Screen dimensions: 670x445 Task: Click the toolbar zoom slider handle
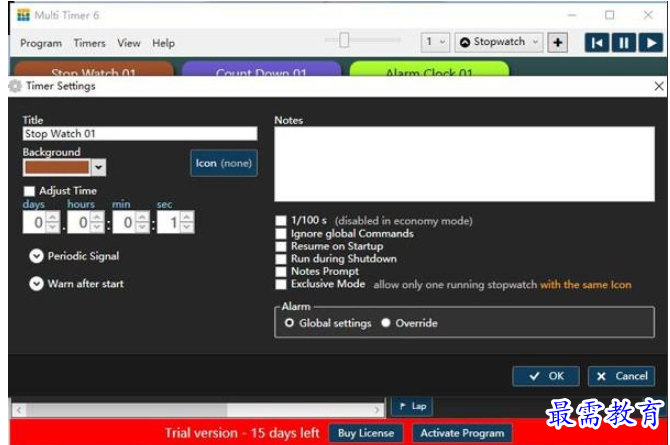(x=344, y=40)
